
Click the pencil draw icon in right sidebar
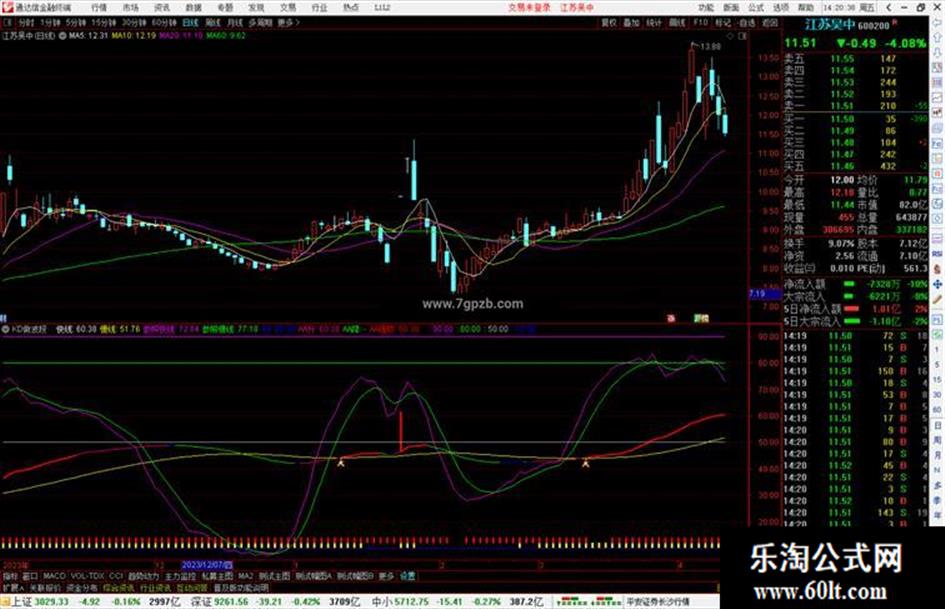[x=937, y=300]
